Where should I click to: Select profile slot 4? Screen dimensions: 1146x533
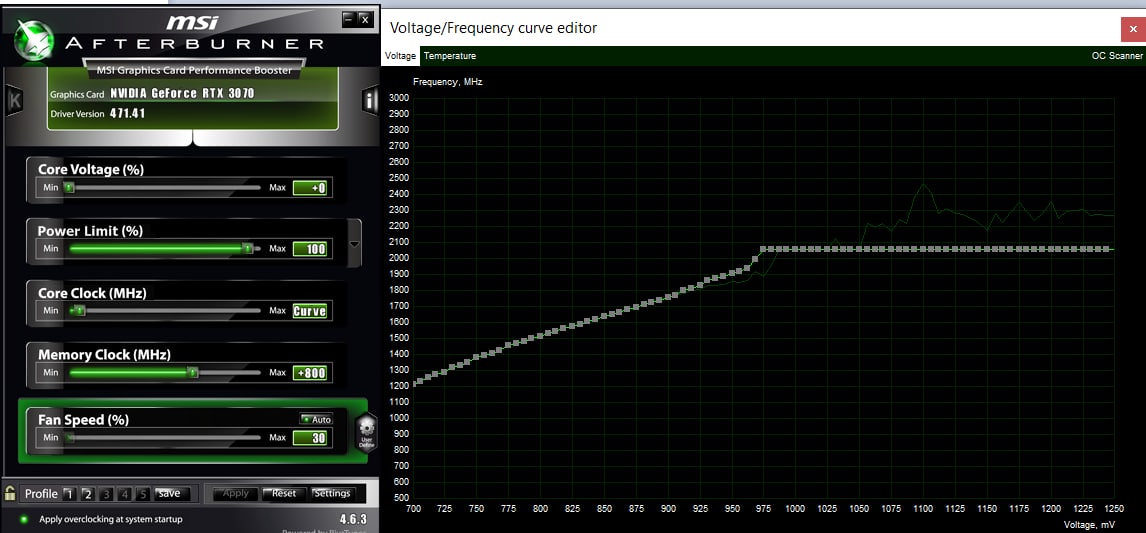click(x=124, y=494)
